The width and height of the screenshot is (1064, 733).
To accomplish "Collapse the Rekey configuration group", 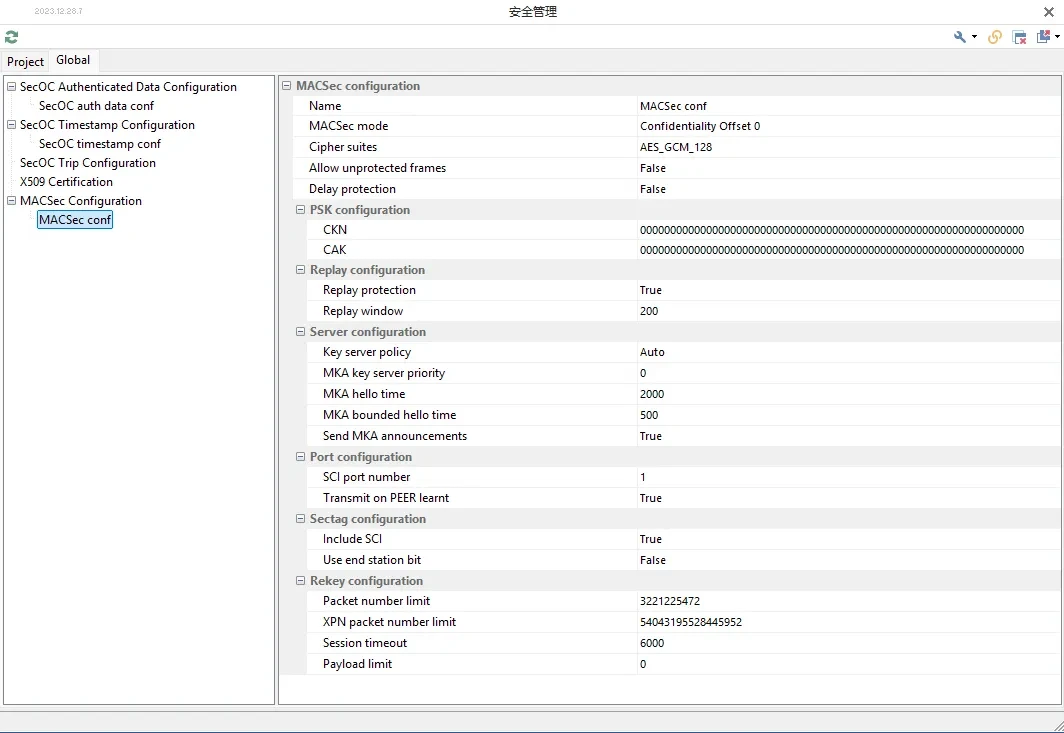I will [301, 581].
